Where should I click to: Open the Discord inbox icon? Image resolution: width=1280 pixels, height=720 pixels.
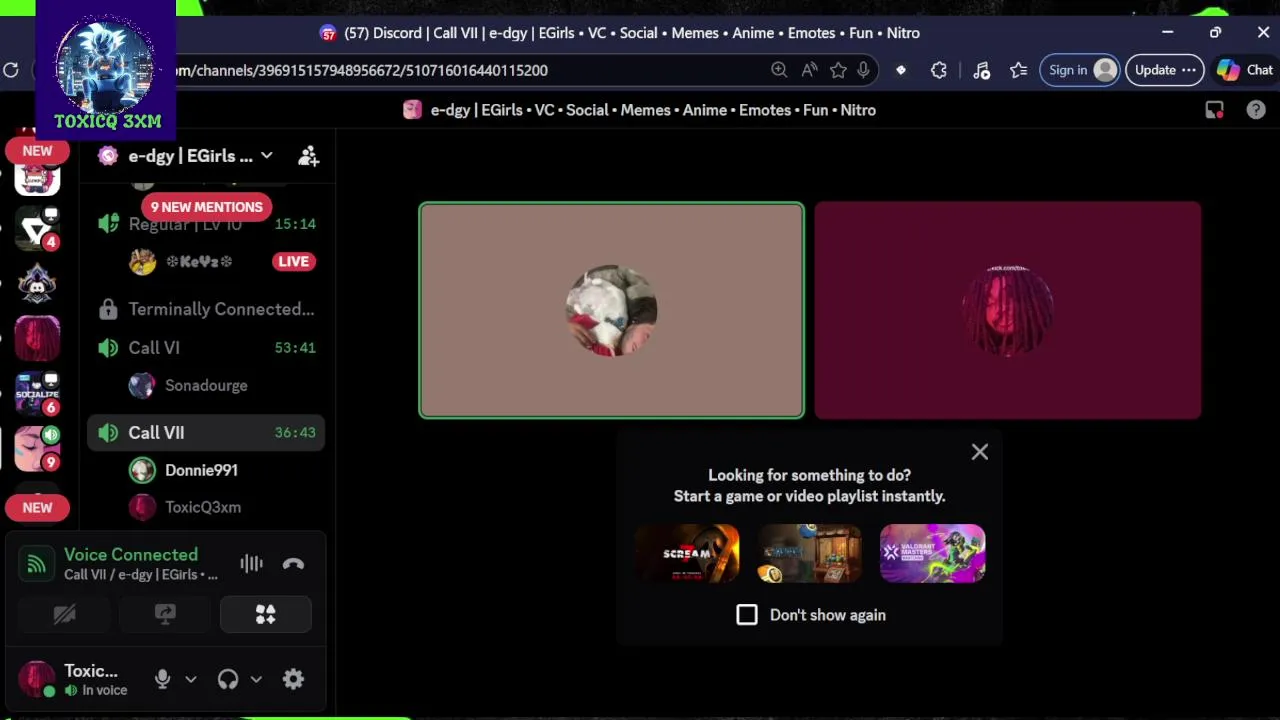(1214, 110)
